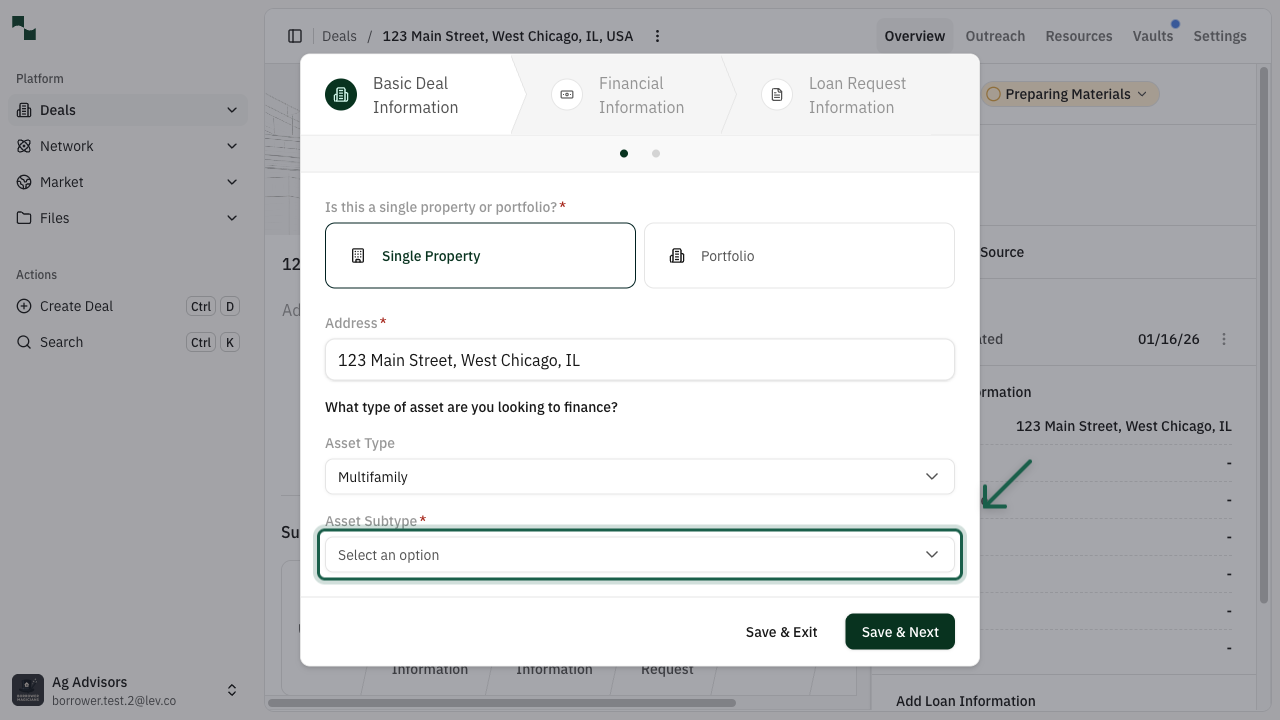This screenshot has height=720, width=1280.
Task: Select the Single Property option
Action: [480, 255]
